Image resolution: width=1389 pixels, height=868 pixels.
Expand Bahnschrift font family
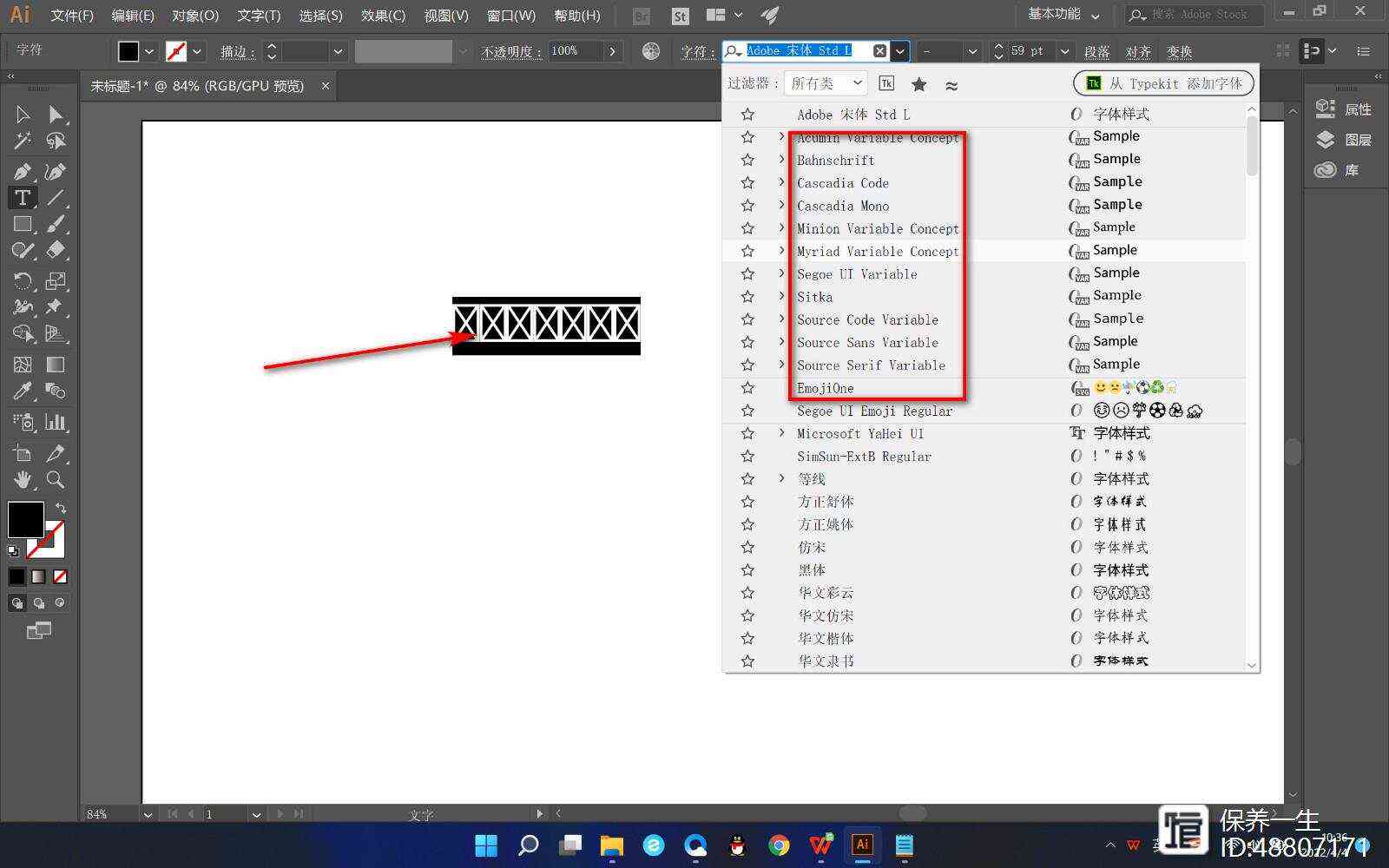pyautogui.click(x=781, y=159)
